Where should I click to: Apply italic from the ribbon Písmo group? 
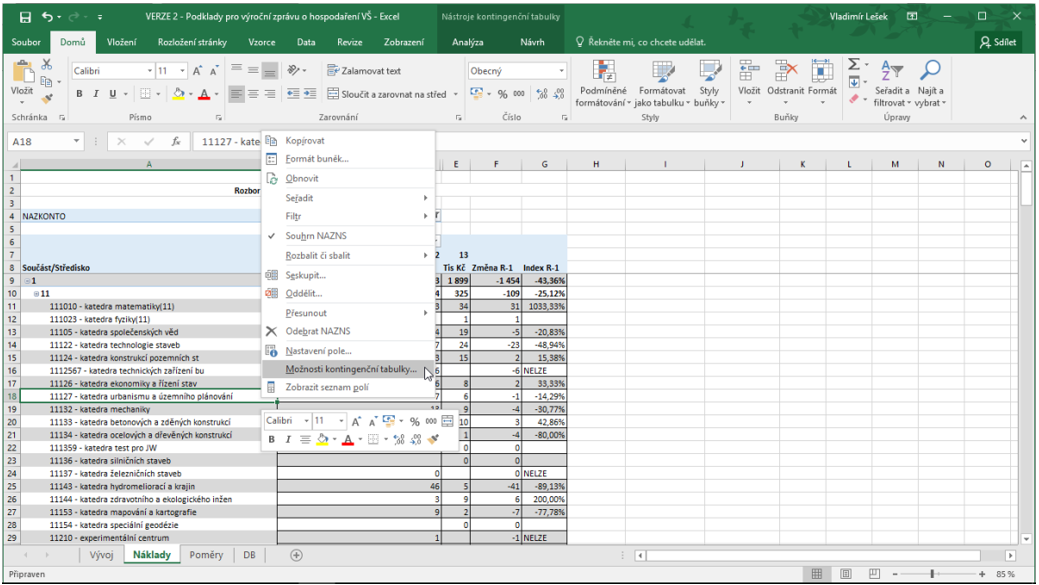click(x=96, y=94)
